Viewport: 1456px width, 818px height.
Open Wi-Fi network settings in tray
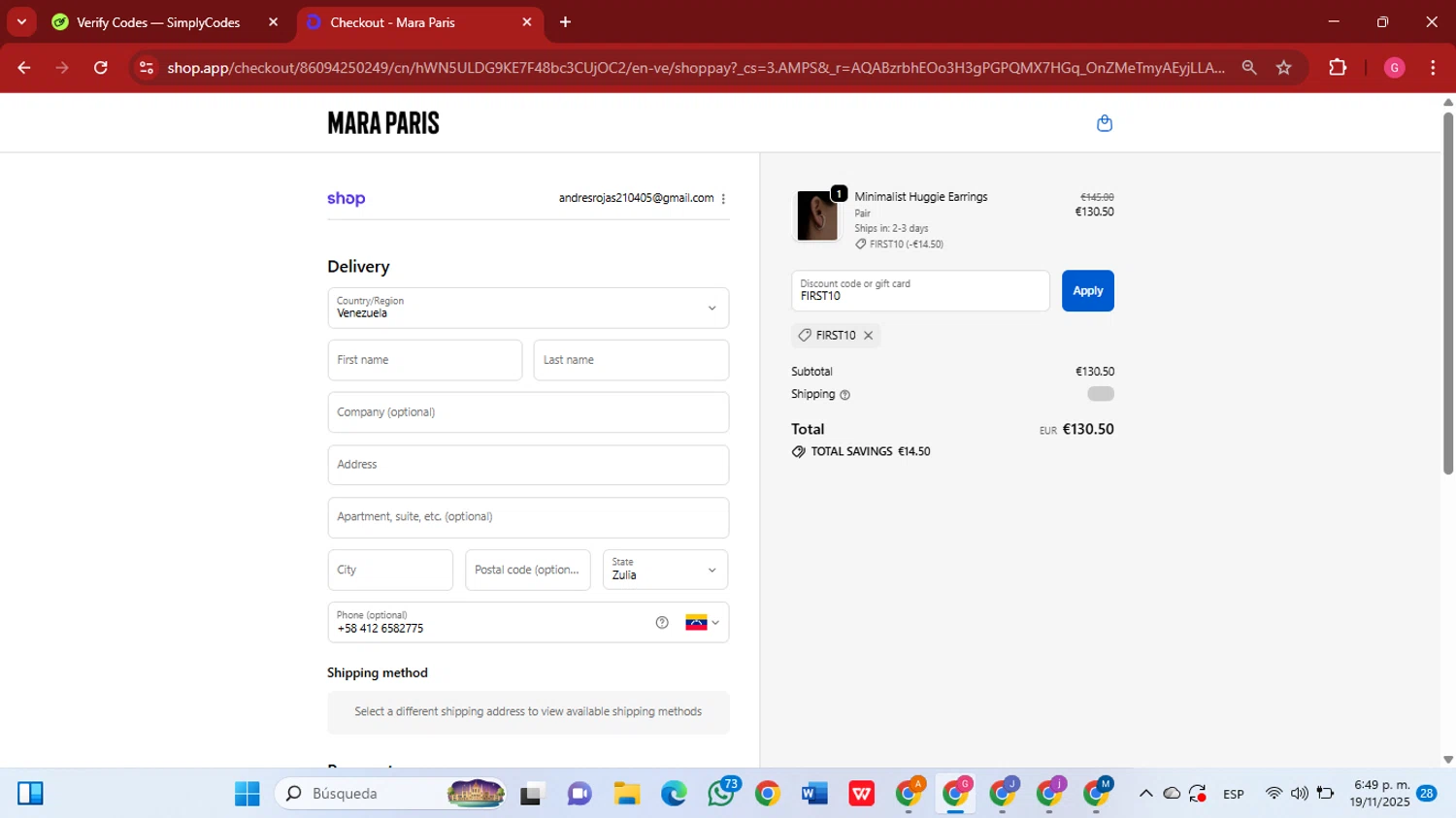click(x=1274, y=794)
